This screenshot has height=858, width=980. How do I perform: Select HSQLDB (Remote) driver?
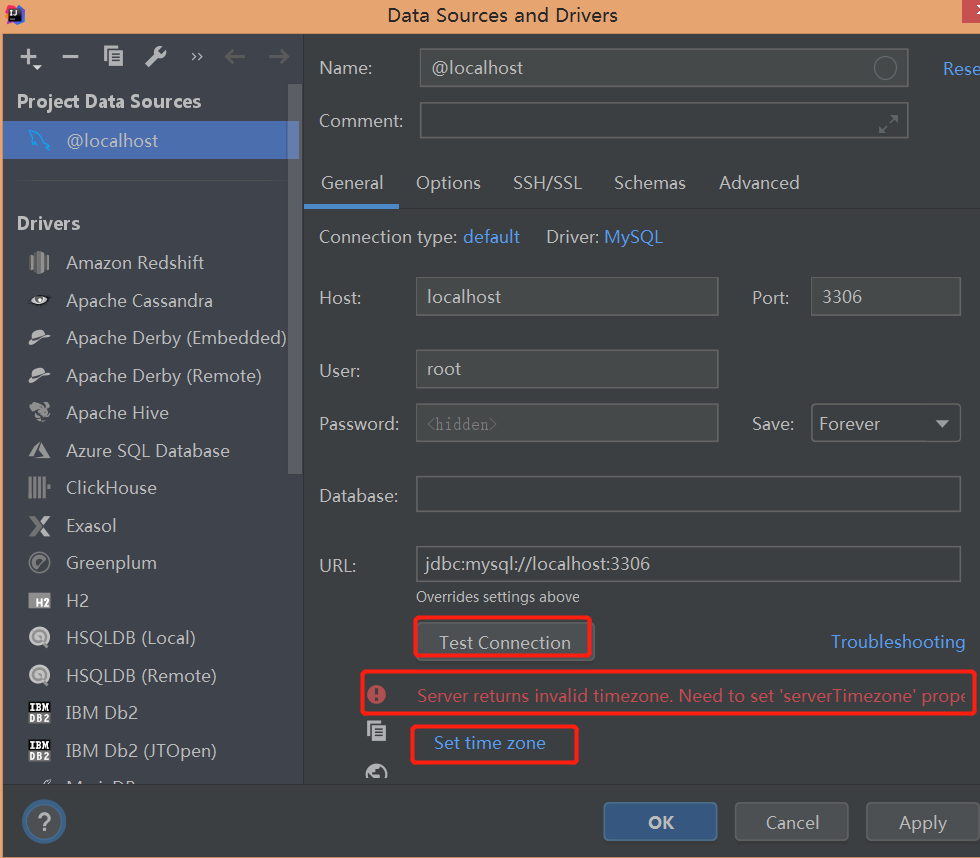(141, 676)
